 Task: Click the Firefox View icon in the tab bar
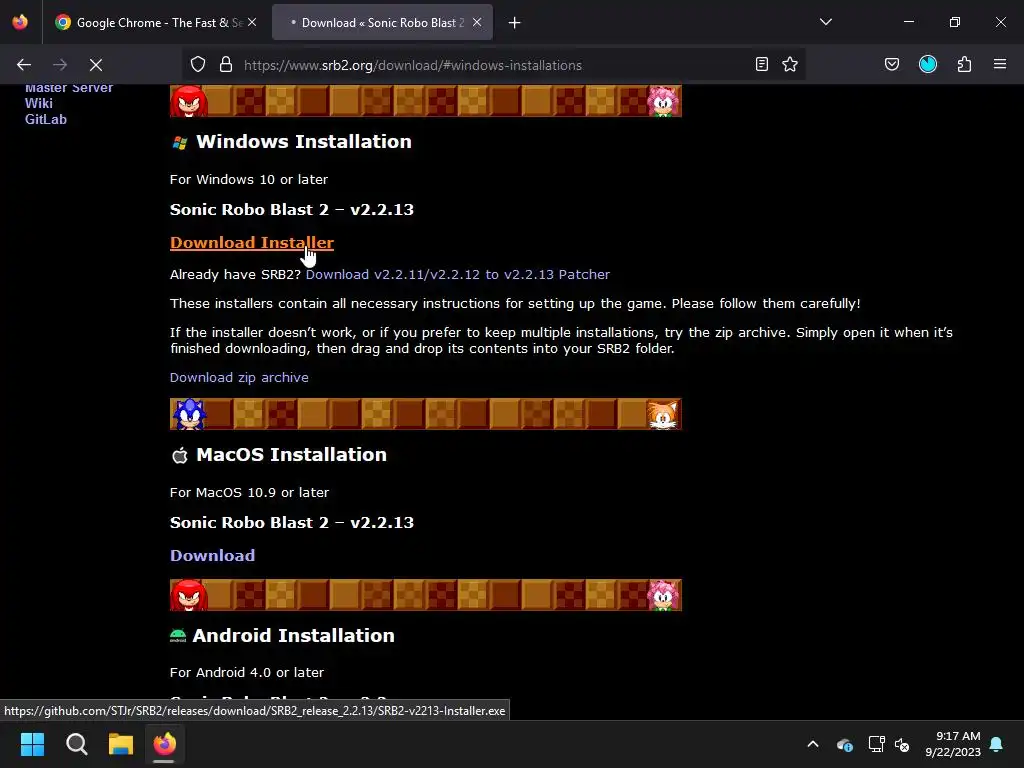[20, 22]
